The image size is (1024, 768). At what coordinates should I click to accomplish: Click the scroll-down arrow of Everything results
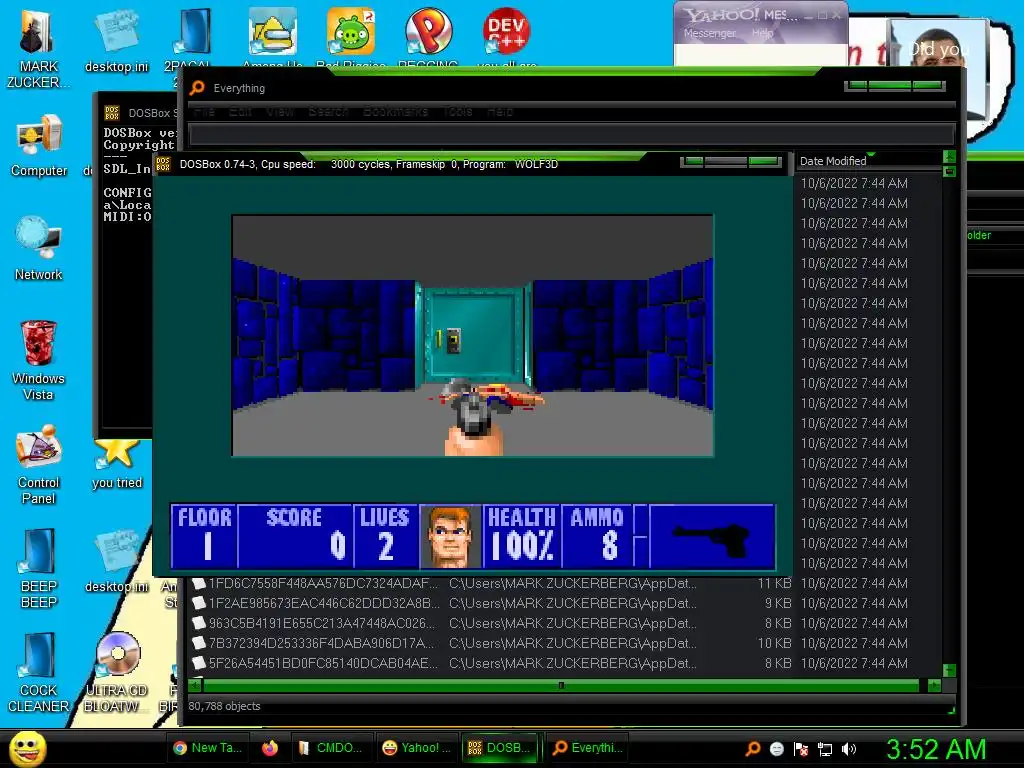[950, 670]
